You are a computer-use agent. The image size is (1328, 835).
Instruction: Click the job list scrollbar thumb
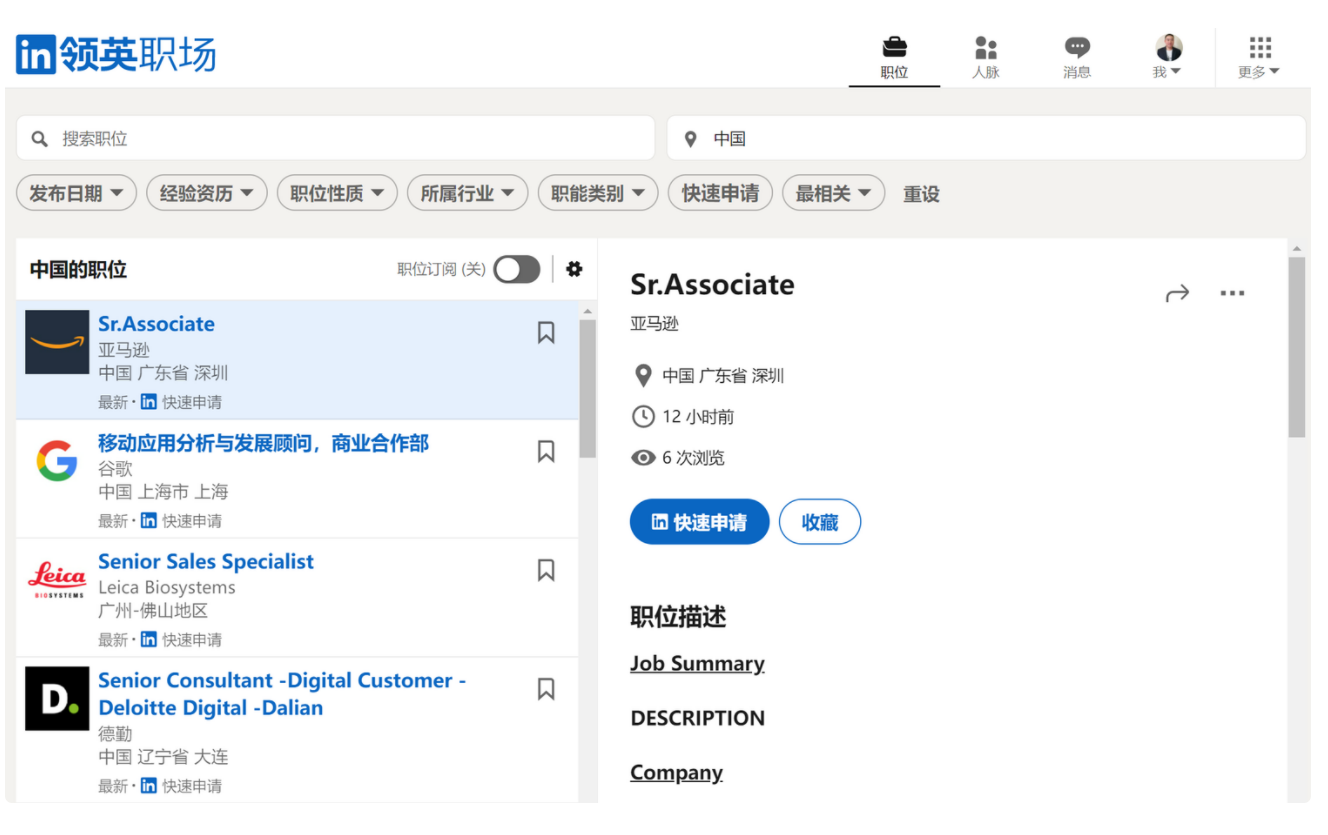588,389
